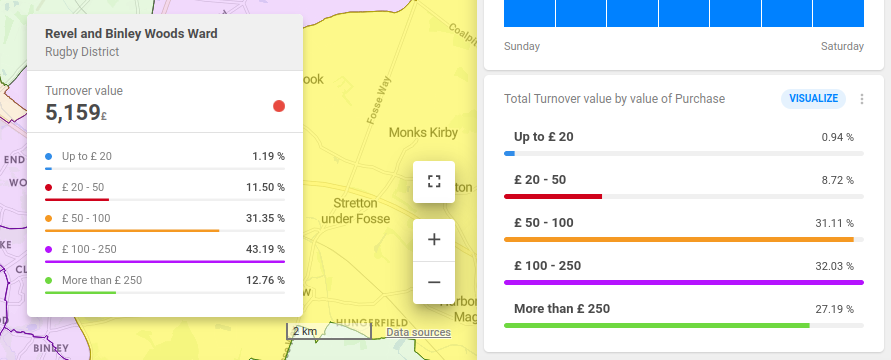891x360 pixels.
Task: Click the Saturday bar in weekly chart
Action: click(838, 13)
